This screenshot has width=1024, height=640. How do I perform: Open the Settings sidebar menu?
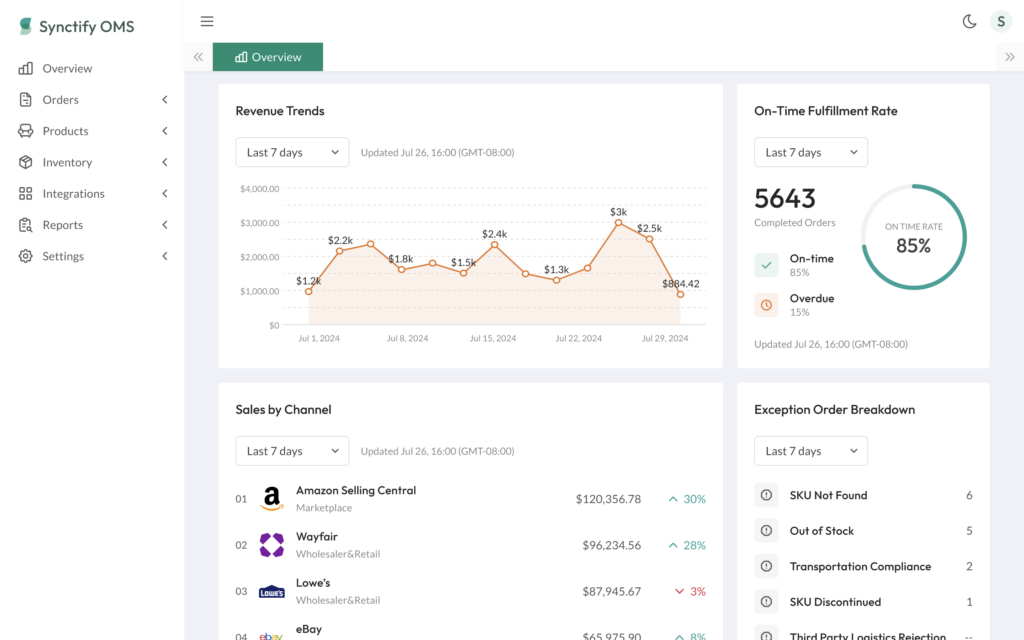[x=91, y=256]
